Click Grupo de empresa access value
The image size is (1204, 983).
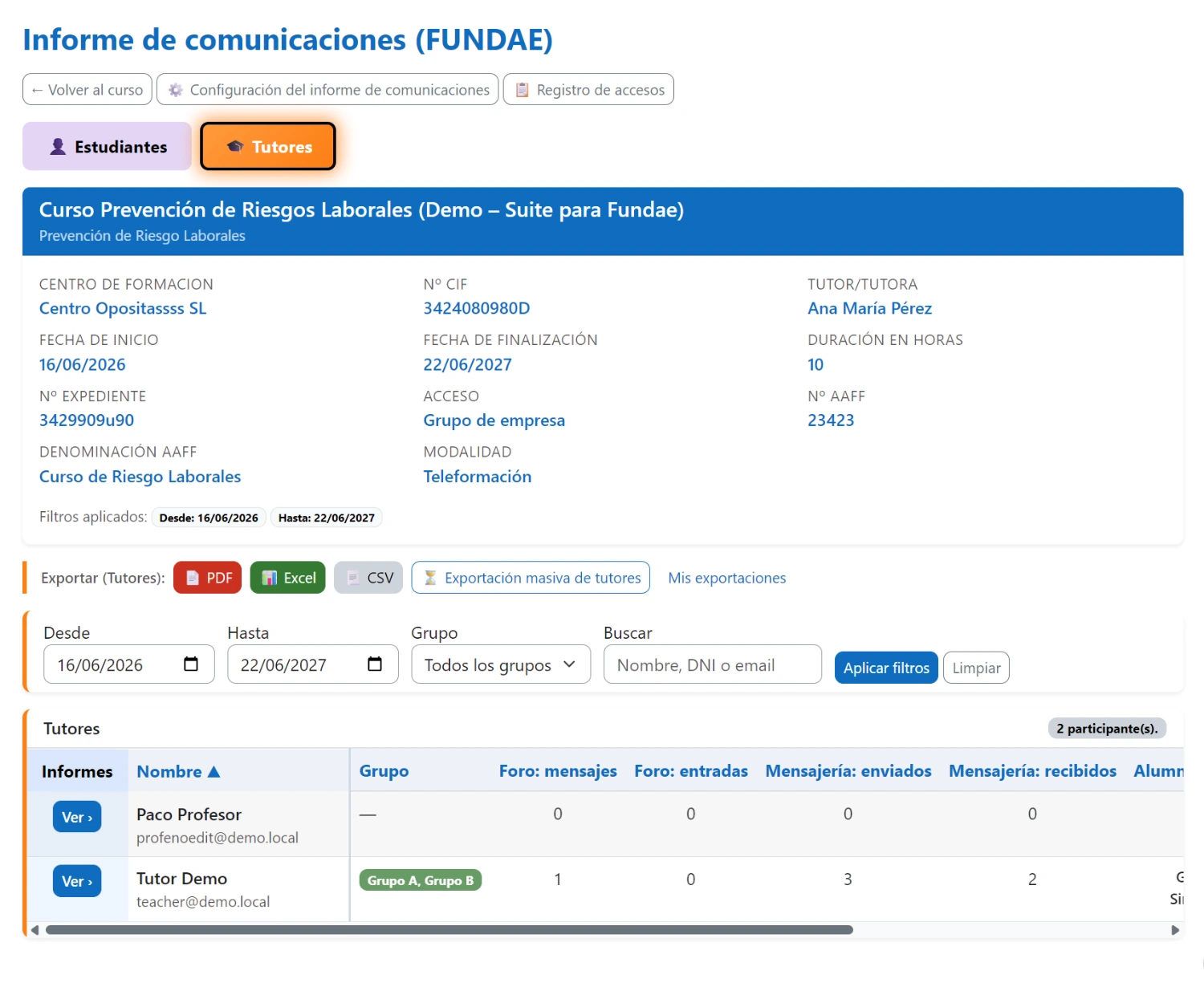(494, 420)
